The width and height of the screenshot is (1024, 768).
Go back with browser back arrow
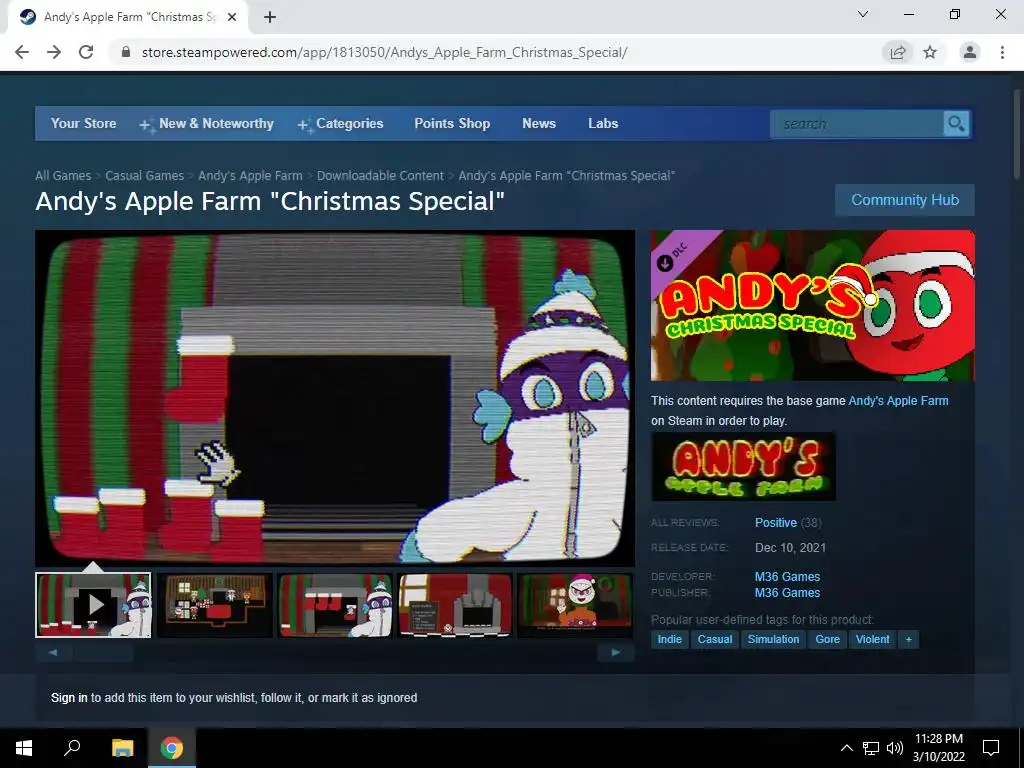click(x=22, y=52)
